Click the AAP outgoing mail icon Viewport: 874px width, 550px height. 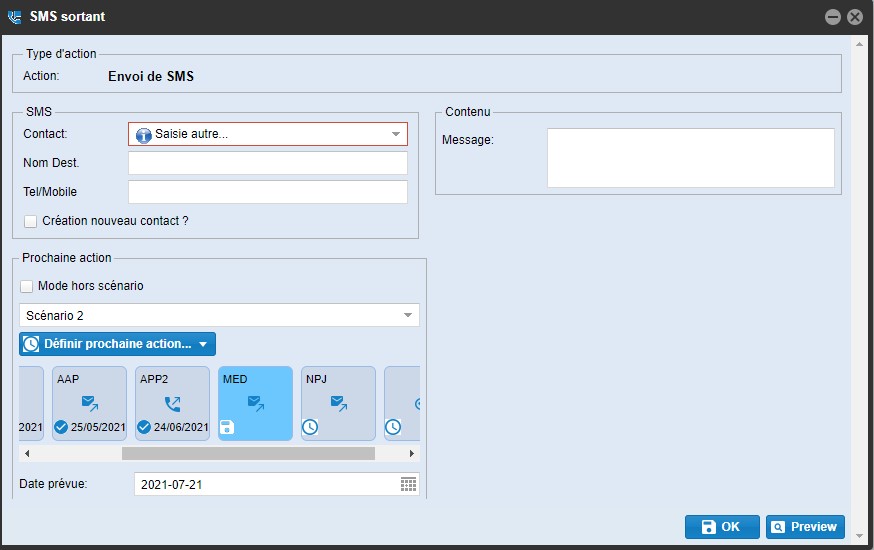coord(90,404)
